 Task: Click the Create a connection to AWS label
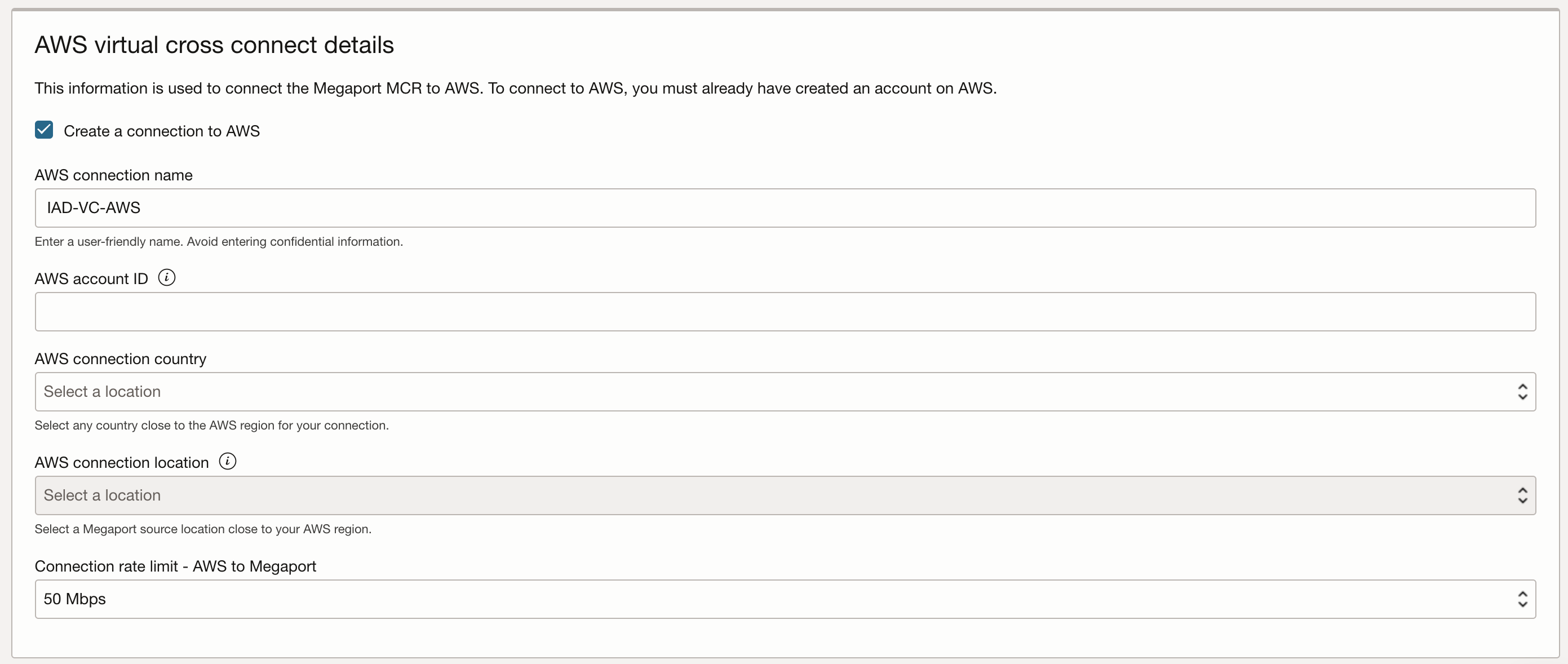[161, 131]
